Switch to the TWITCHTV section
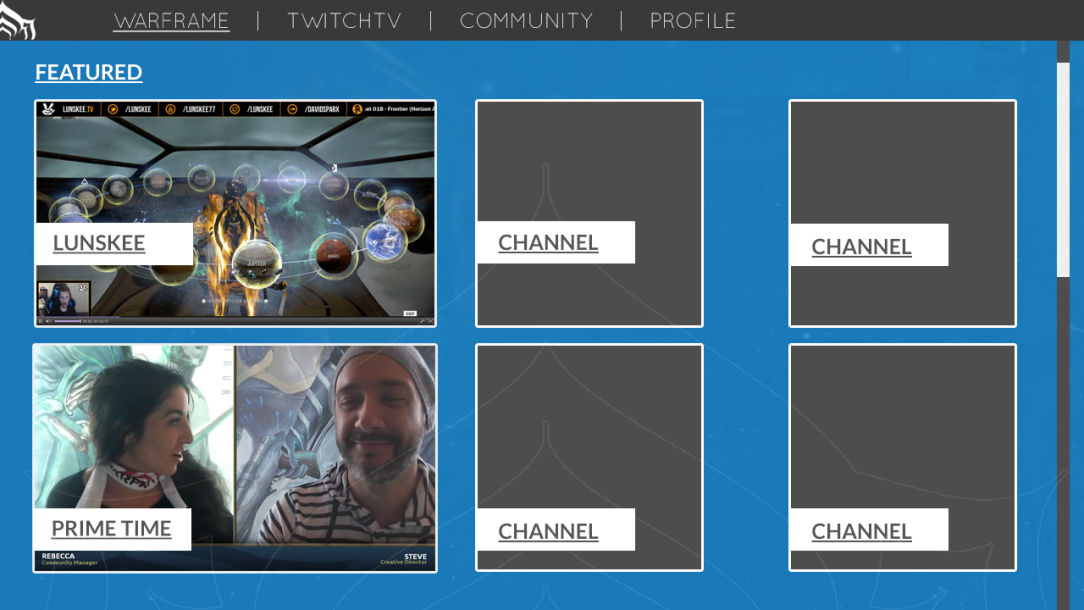Screen dimensions: 1084x610 pos(344,21)
